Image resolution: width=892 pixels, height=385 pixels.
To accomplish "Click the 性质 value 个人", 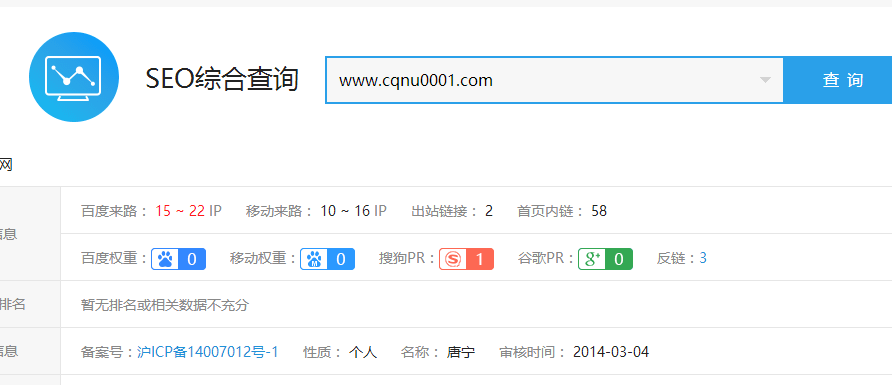I will pos(363,353).
